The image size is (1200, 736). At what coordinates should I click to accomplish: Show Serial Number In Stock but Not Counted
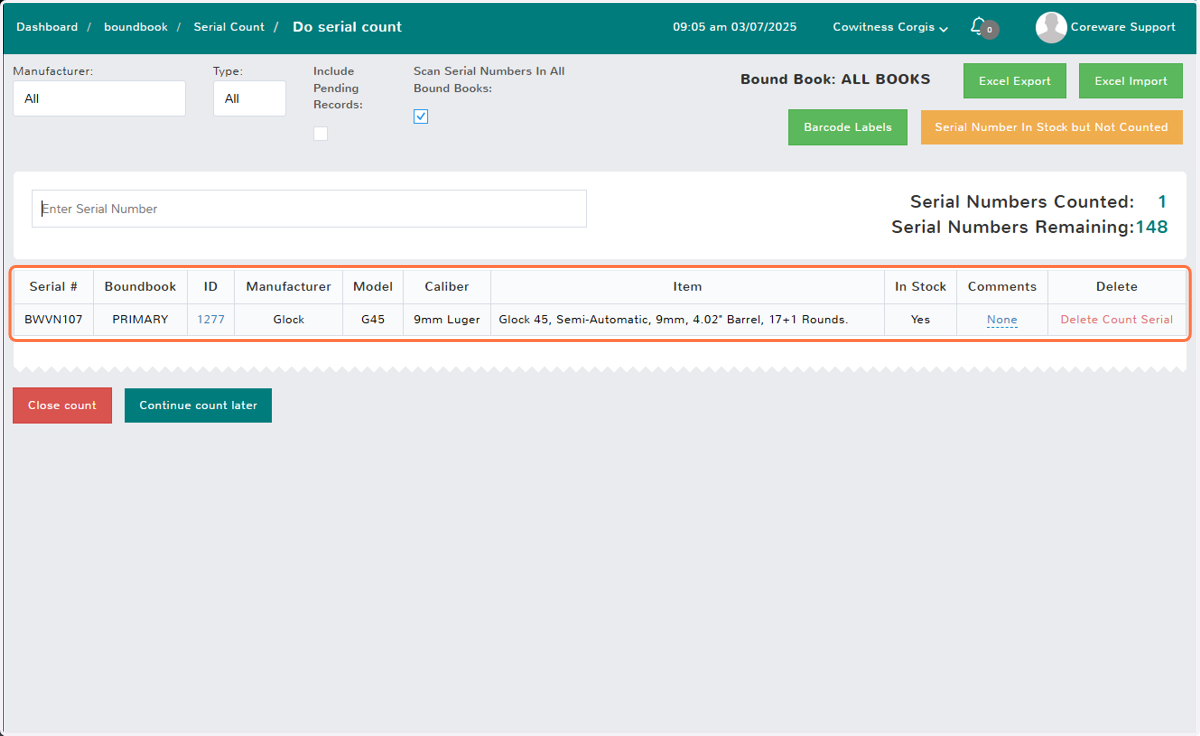[x=1051, y=127]
